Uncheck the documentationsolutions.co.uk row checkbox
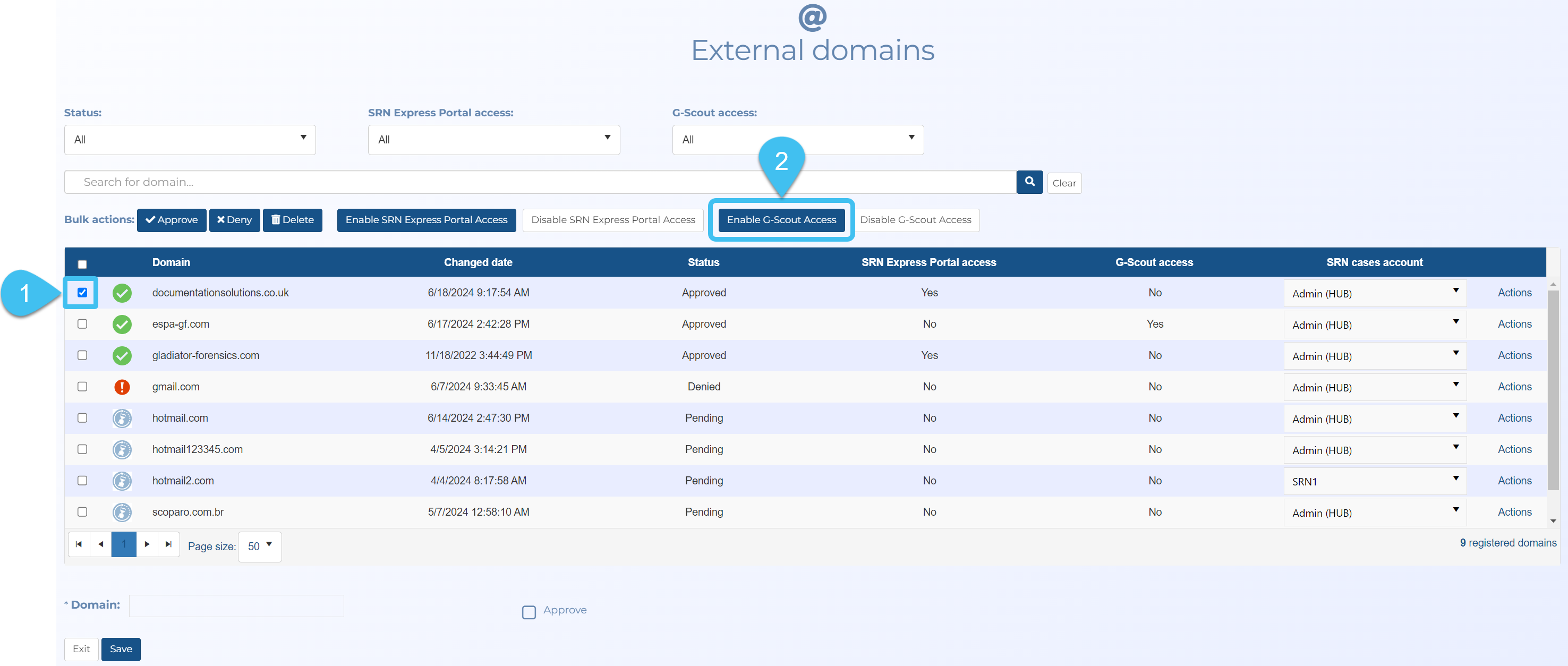This screenshot has width=1568, height=666. point(82,293)
